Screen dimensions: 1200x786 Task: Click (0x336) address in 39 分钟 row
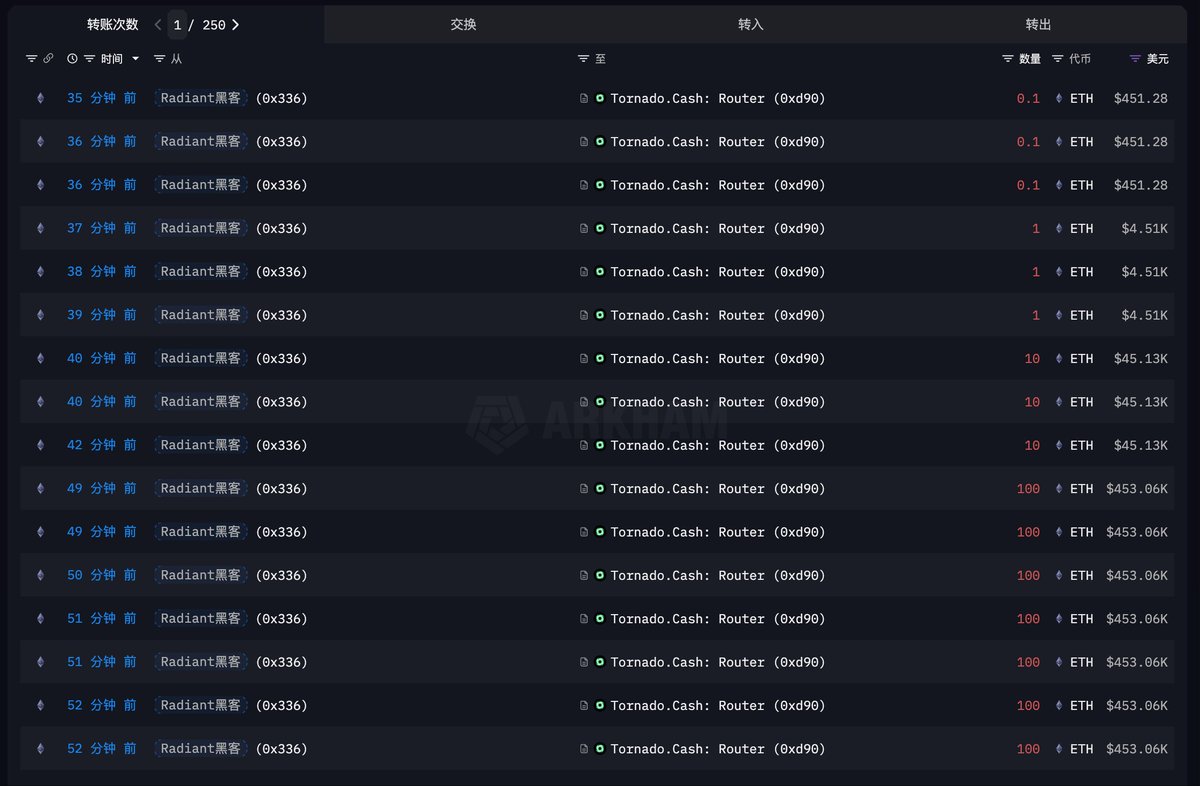(281, 315)
